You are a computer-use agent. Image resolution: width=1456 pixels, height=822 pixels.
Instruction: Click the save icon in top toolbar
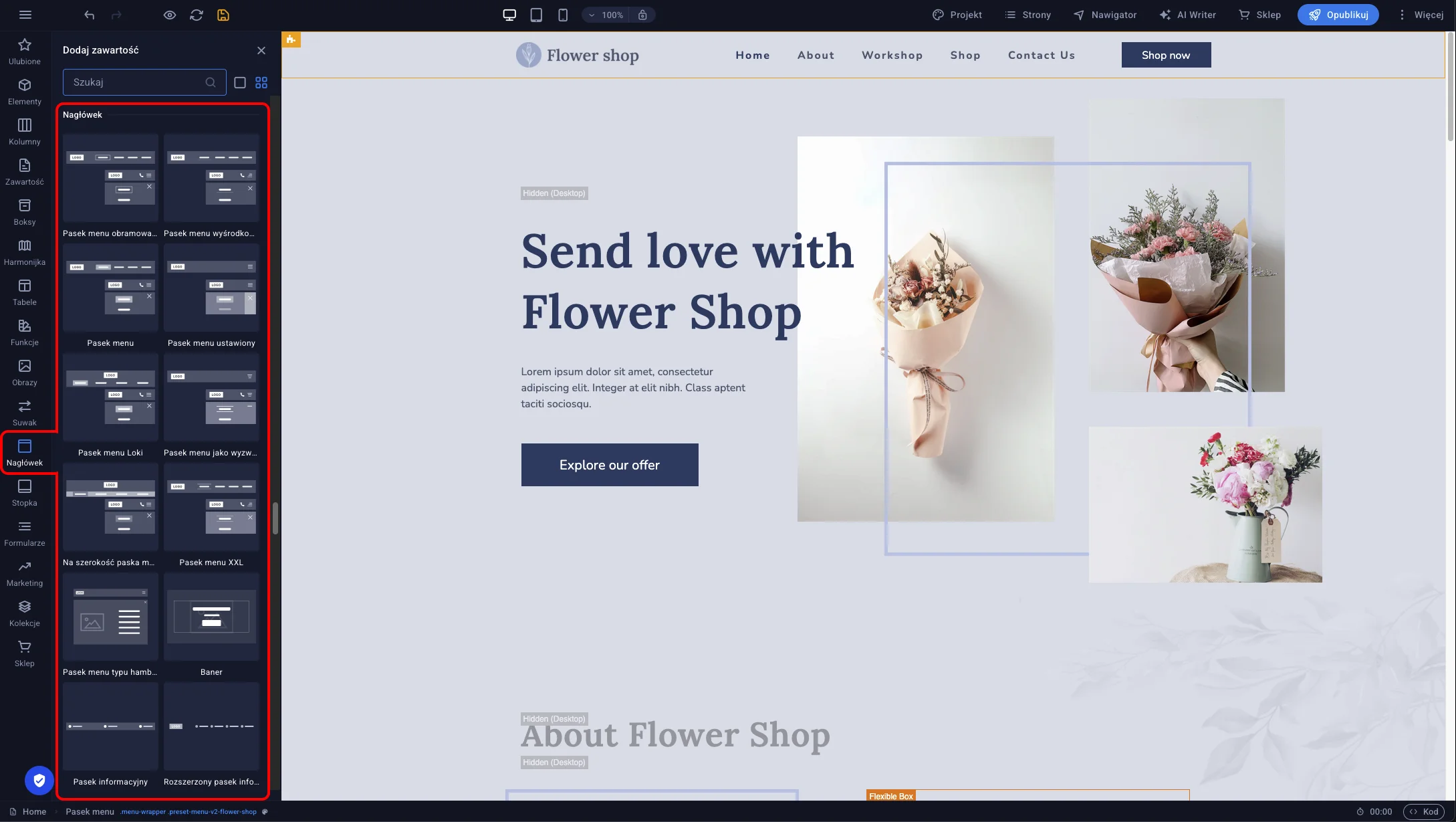pos(223,15)
